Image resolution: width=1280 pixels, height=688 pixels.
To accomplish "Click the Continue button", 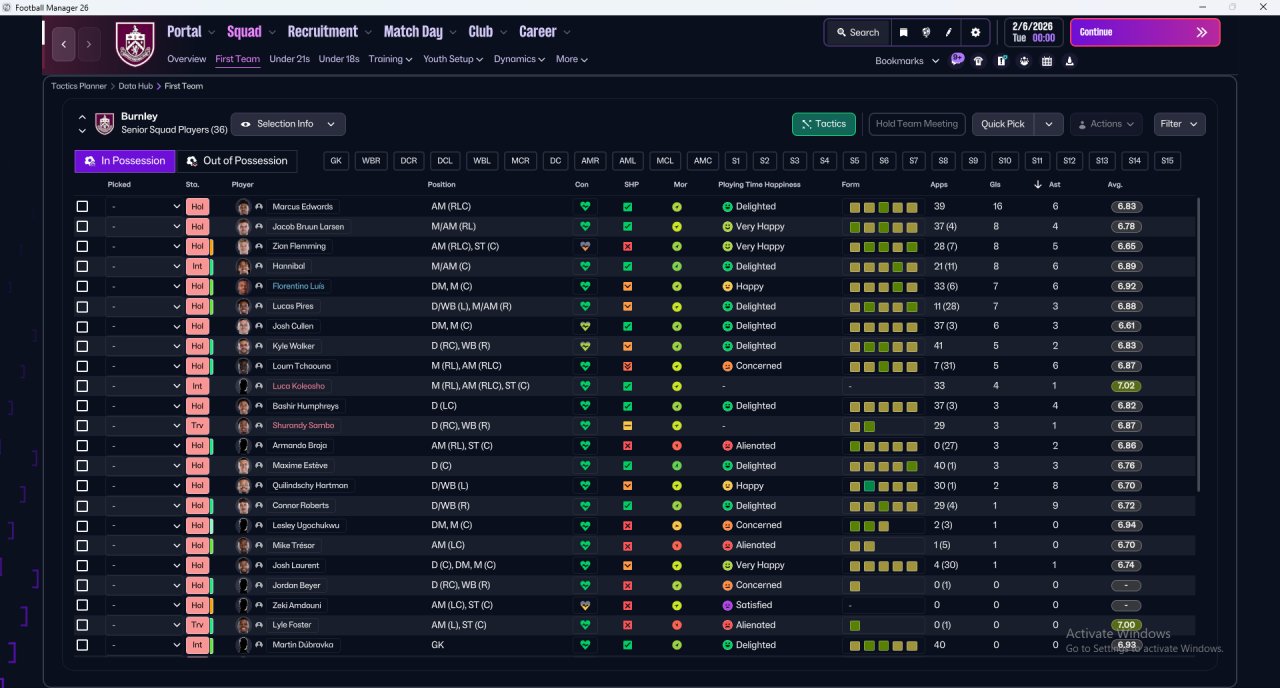I will click(1145, 32).
